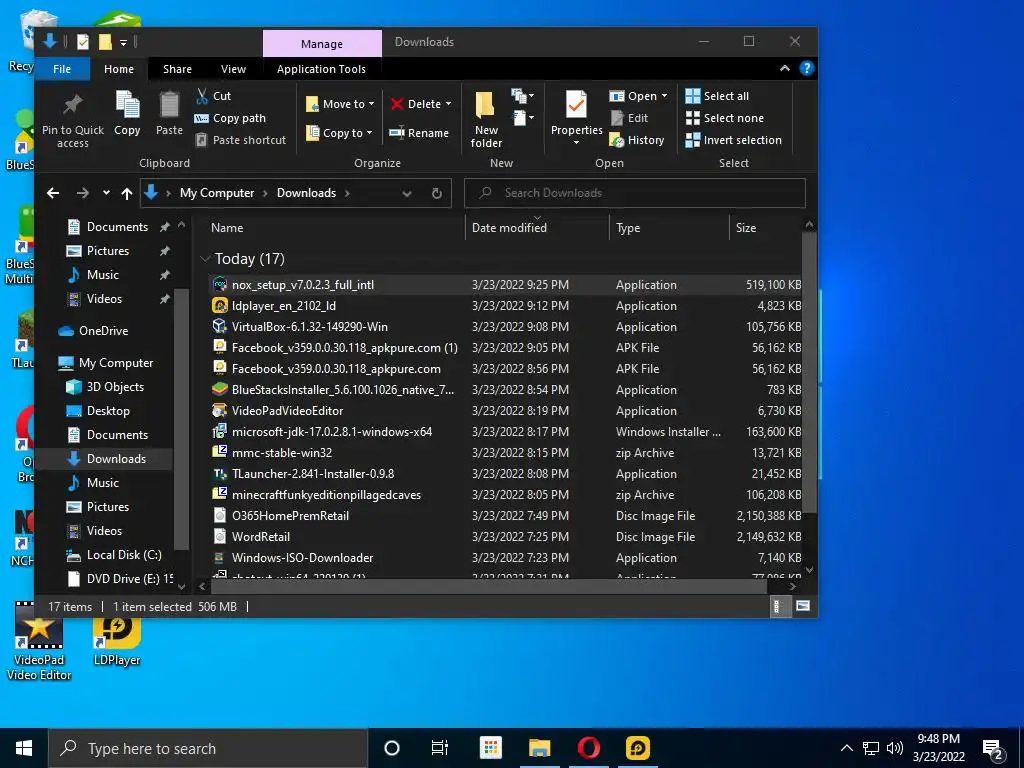Expand the Open dropdown arrow

tap(665, 96)
